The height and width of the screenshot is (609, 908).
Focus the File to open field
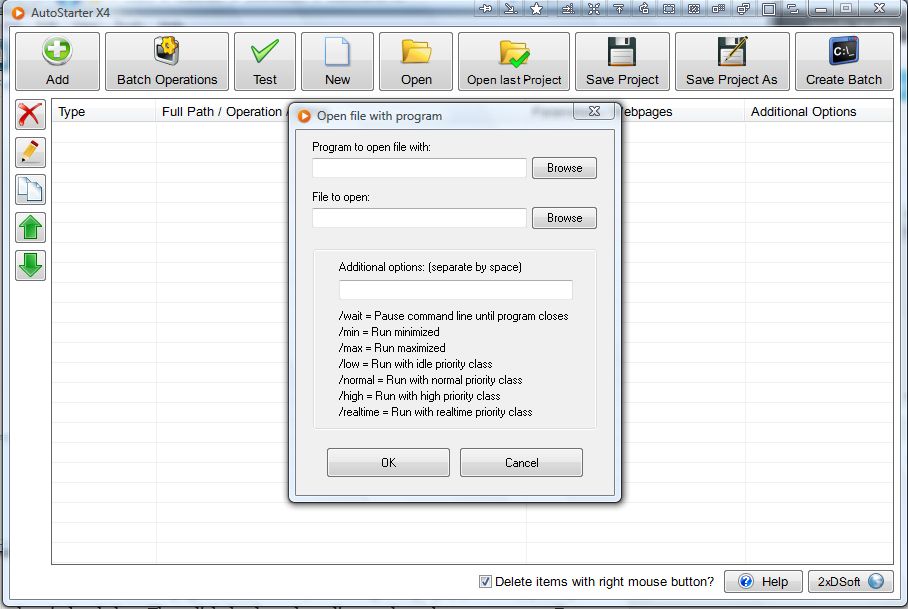(419, 218)
